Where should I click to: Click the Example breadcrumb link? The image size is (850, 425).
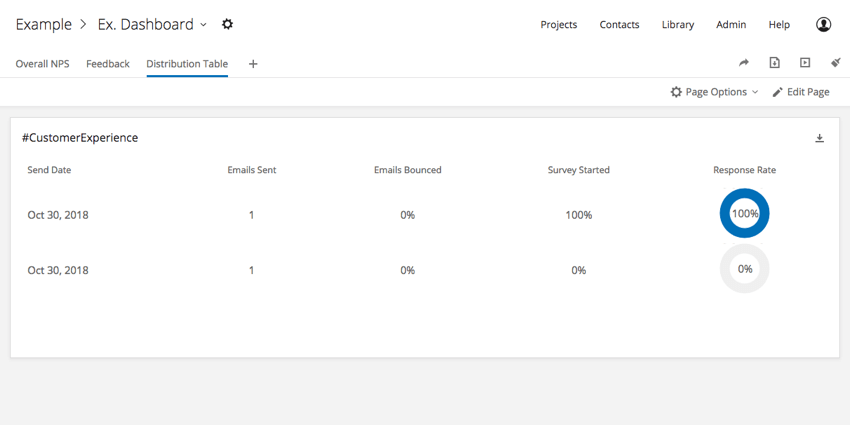click(43, 24)
